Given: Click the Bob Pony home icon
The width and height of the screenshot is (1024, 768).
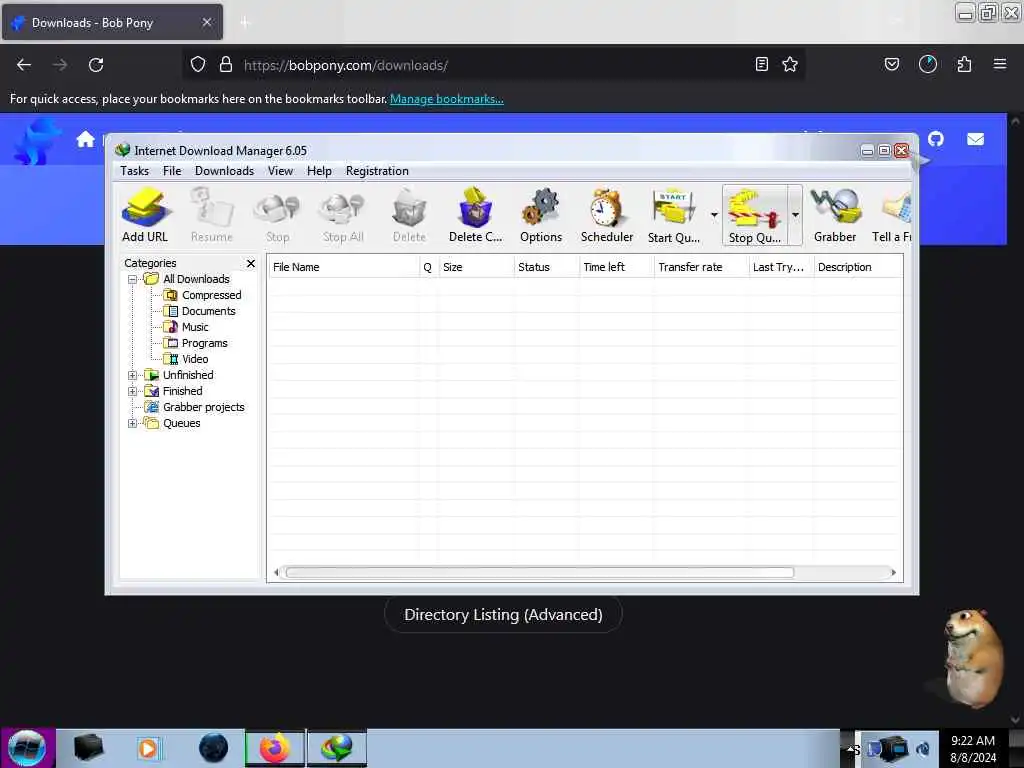Looking at the screenshot, I should pyautogui.click(x=86, y=139).
